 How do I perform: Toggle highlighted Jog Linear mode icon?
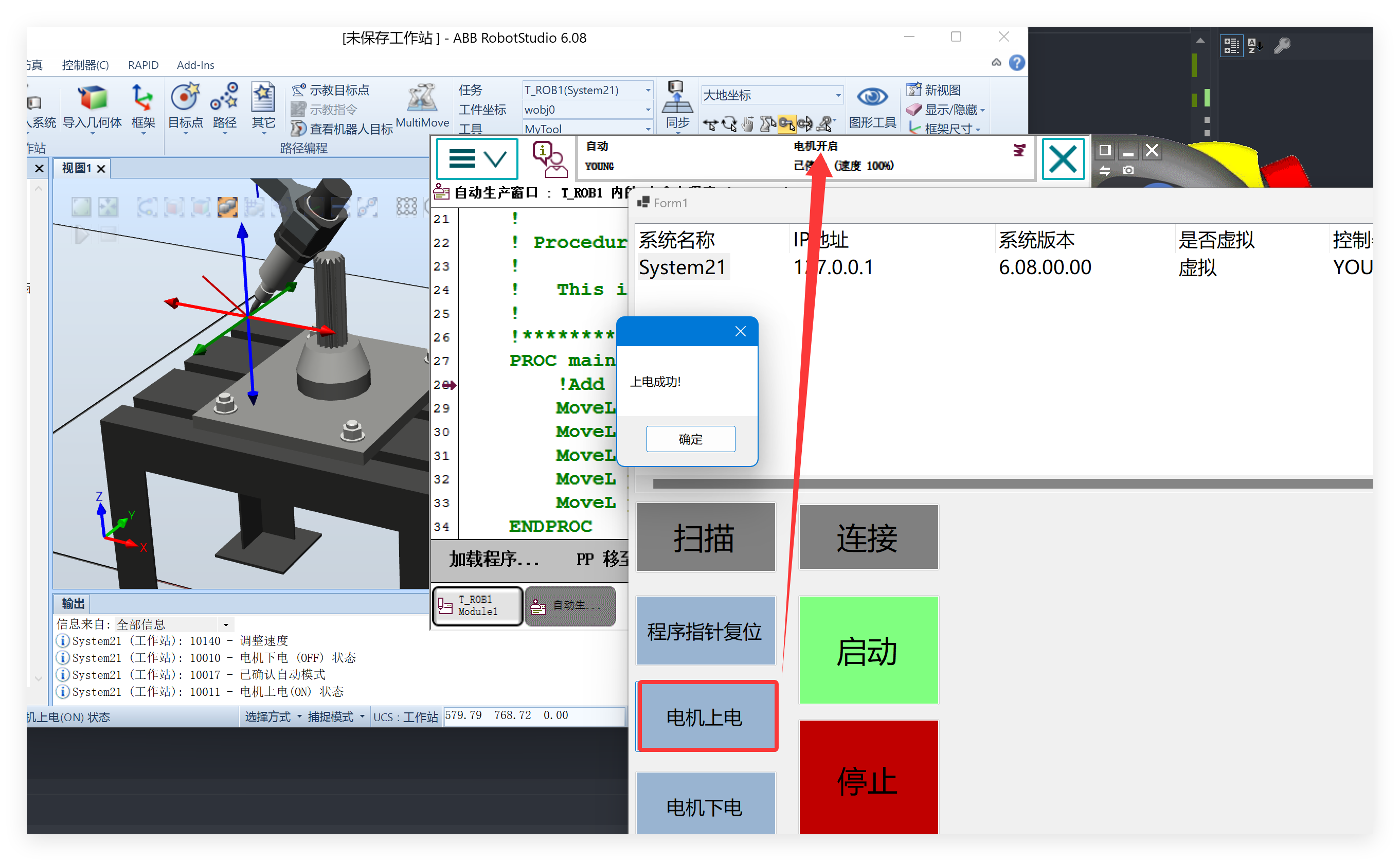pos(786,123)
